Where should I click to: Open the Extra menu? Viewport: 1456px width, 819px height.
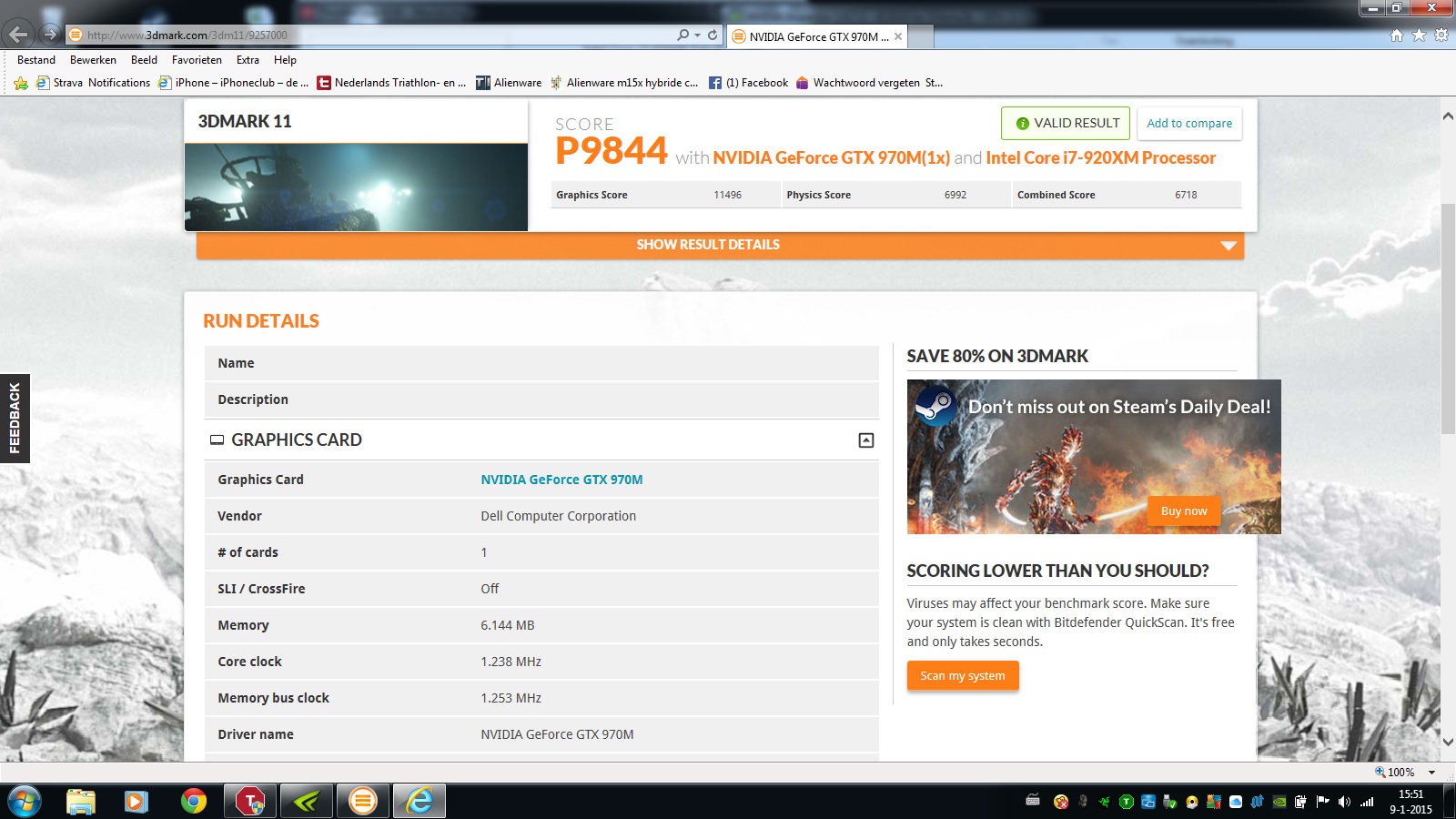(248, 59)
